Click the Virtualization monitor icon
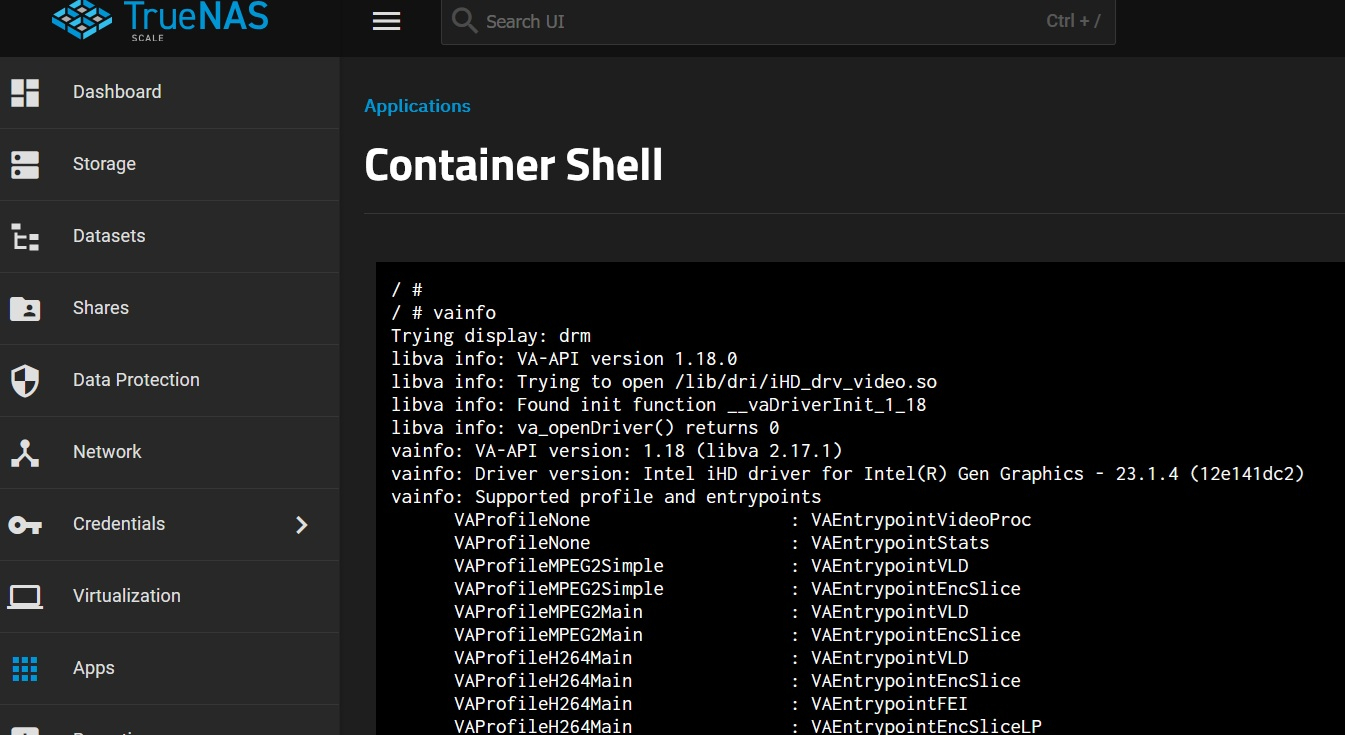 coord(24,596)
